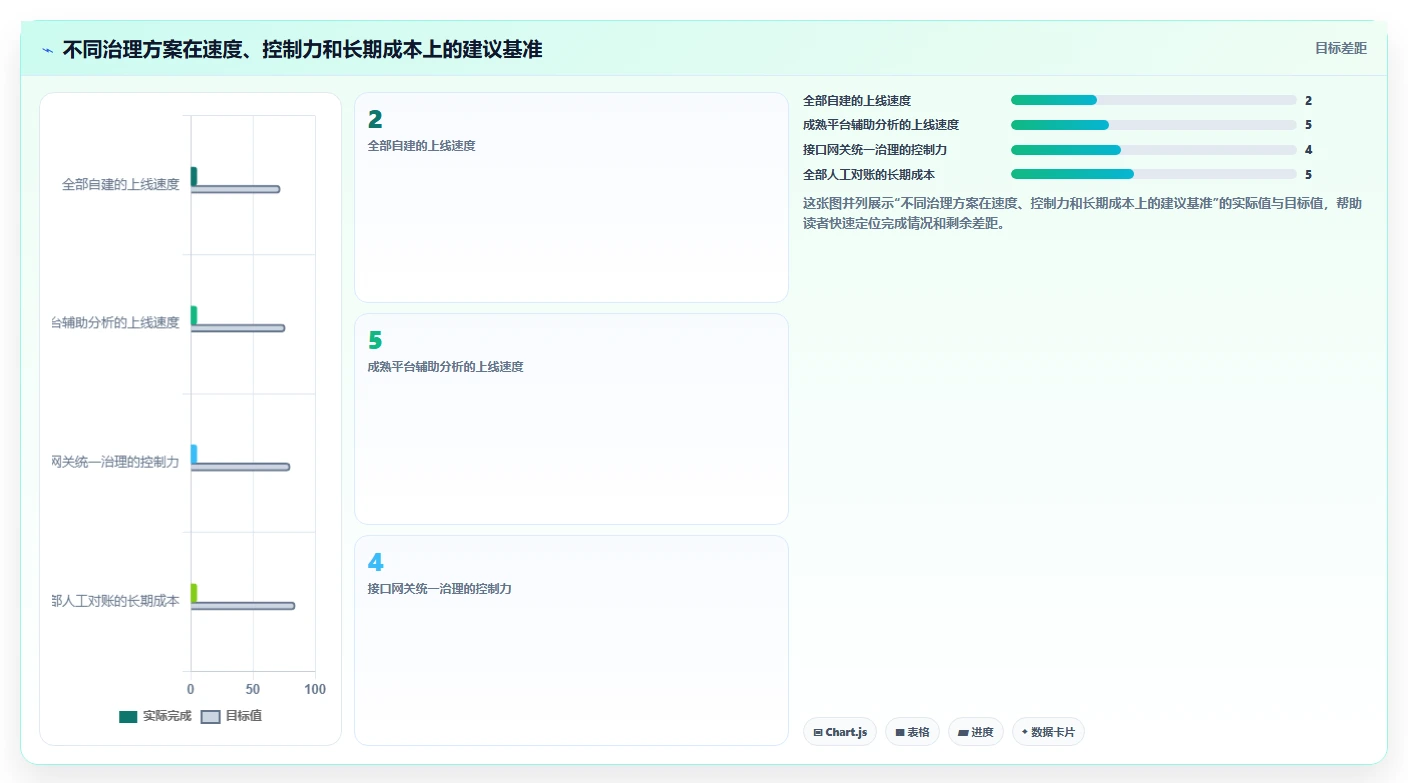Screen dimensions: 1408x783
Task: Select the 表格 tag chip
Action: [912, 732]
